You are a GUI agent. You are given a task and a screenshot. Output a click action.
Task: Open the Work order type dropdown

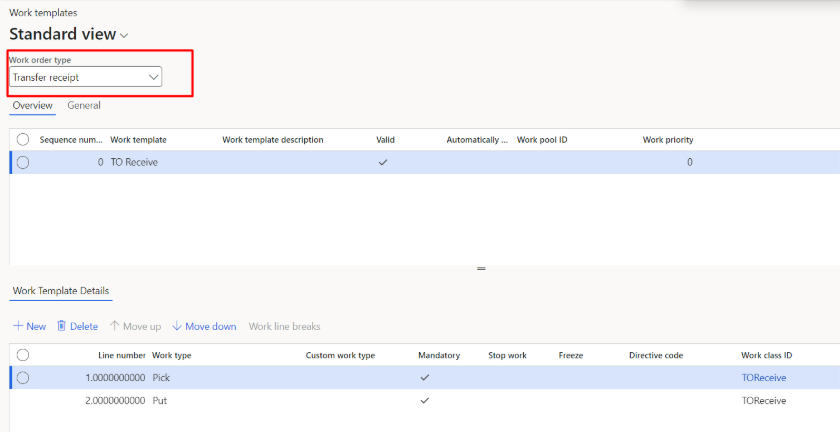click(153, 77)
